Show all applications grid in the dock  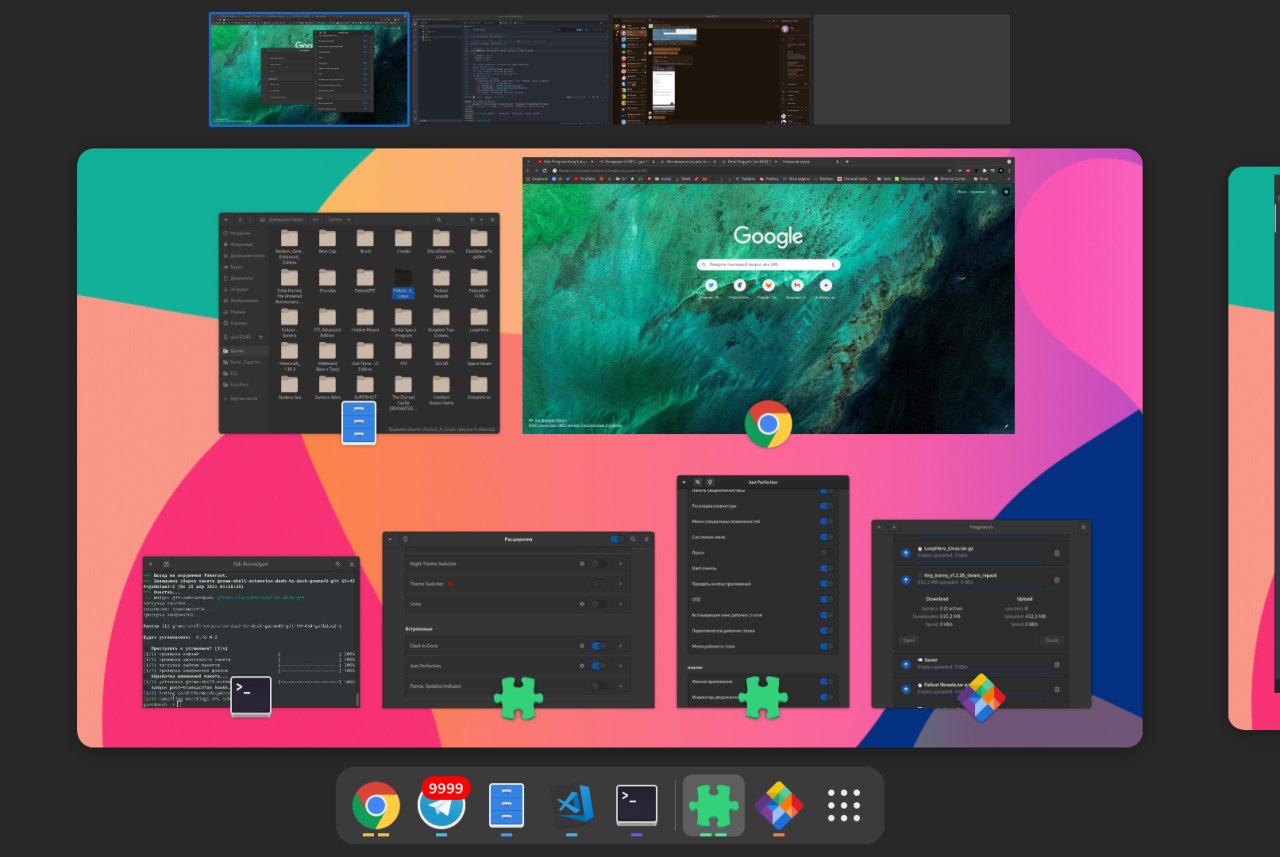844,805
